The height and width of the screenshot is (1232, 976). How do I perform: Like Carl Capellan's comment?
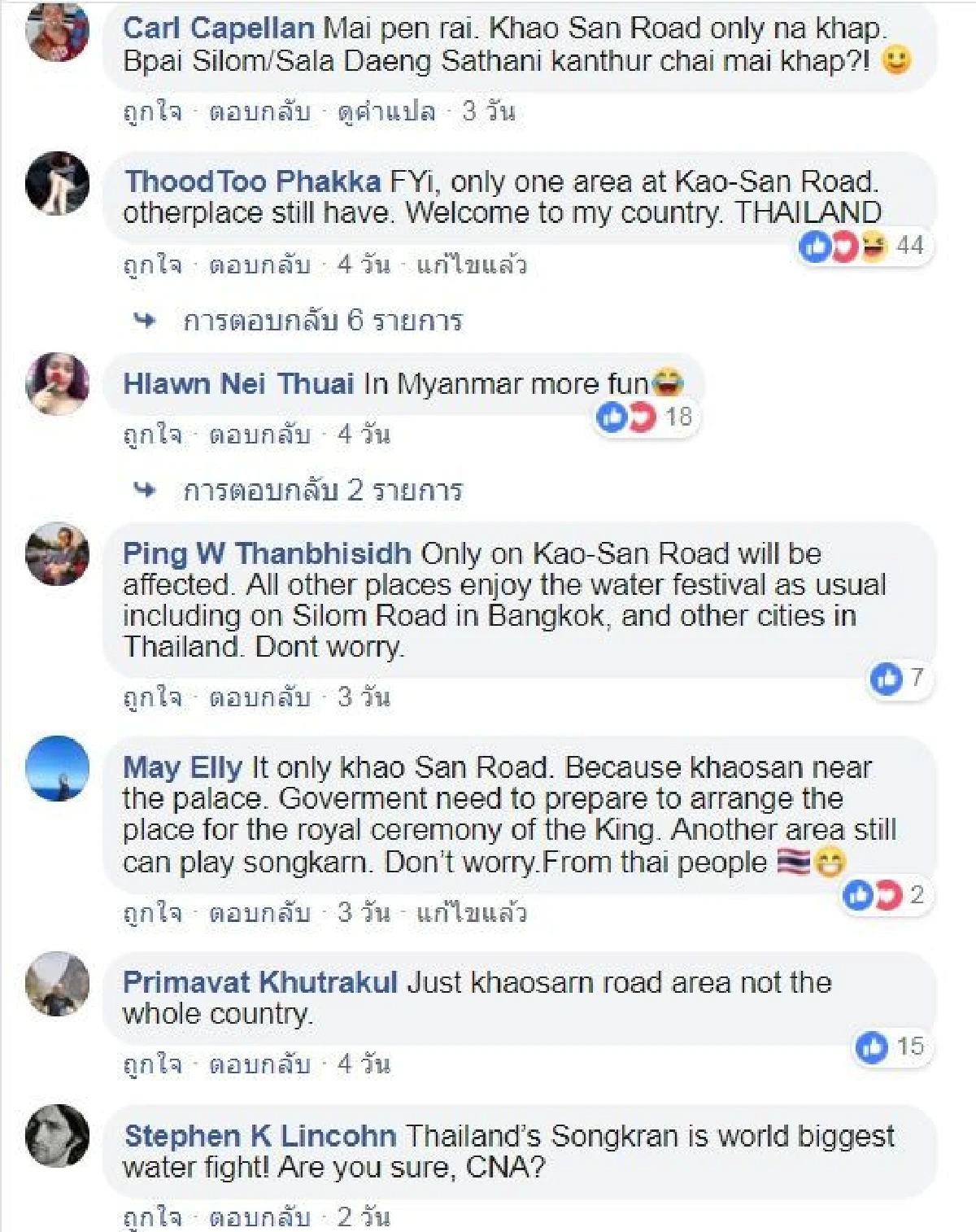tap(152, 111)
